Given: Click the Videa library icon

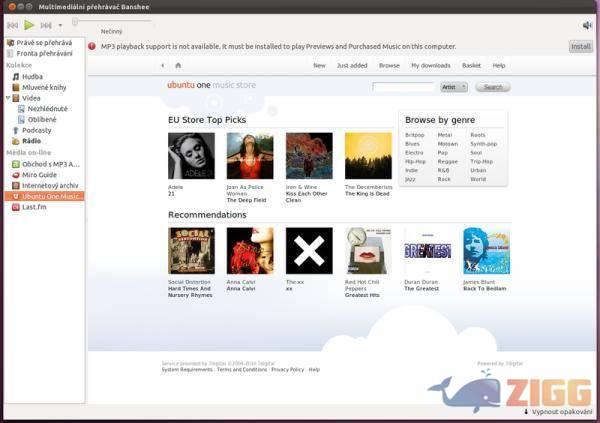Looking at the screenshot, I should pos(16,98).
